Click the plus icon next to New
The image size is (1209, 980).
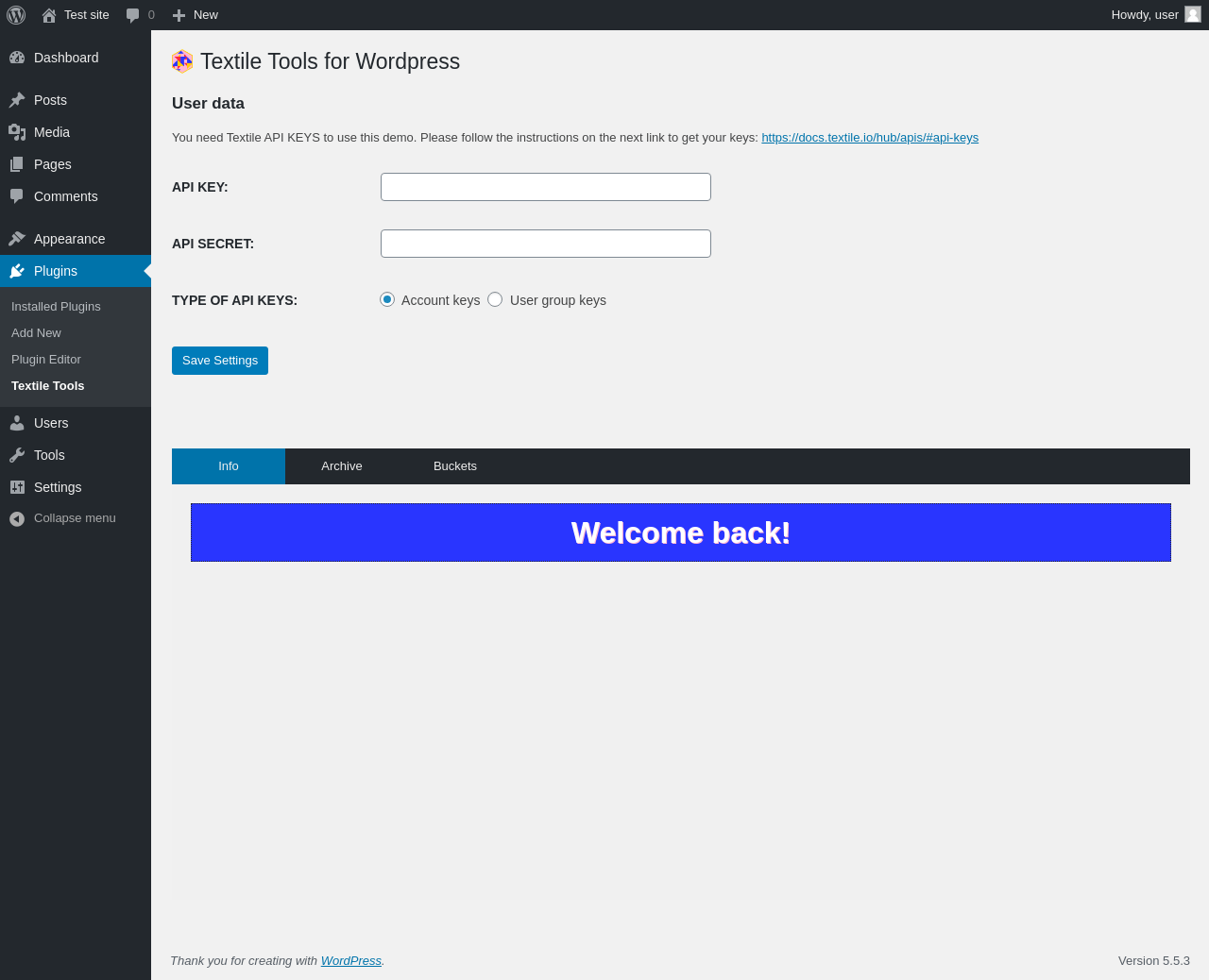pos(179,15)
